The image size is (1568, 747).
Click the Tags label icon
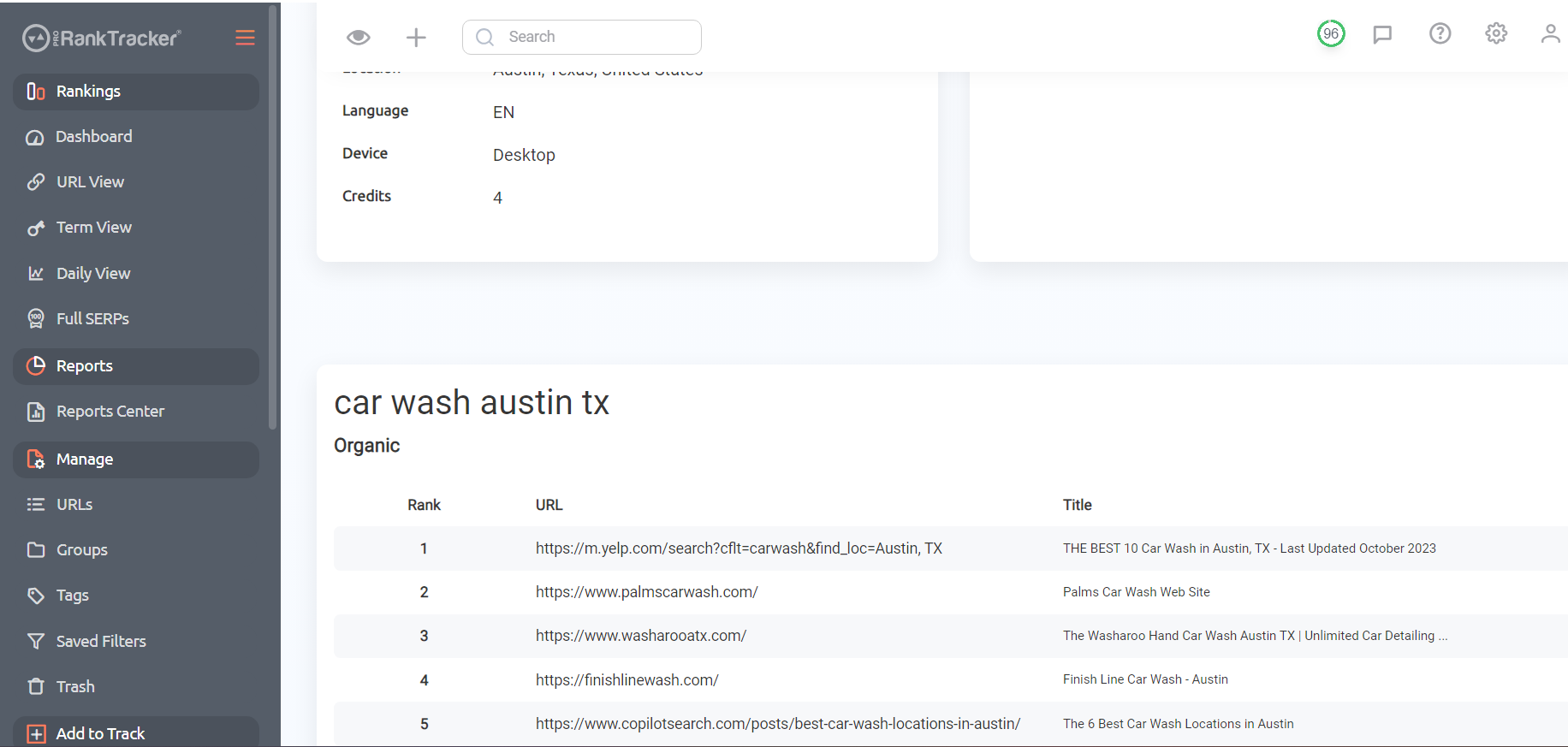(x=36, y=596)
